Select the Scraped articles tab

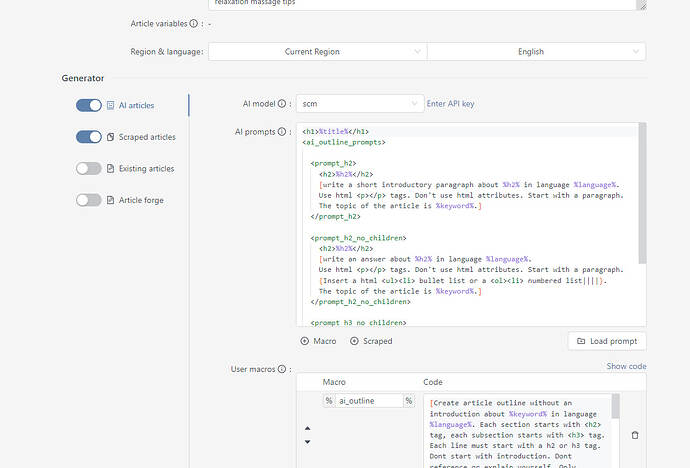tap(147, 137)
